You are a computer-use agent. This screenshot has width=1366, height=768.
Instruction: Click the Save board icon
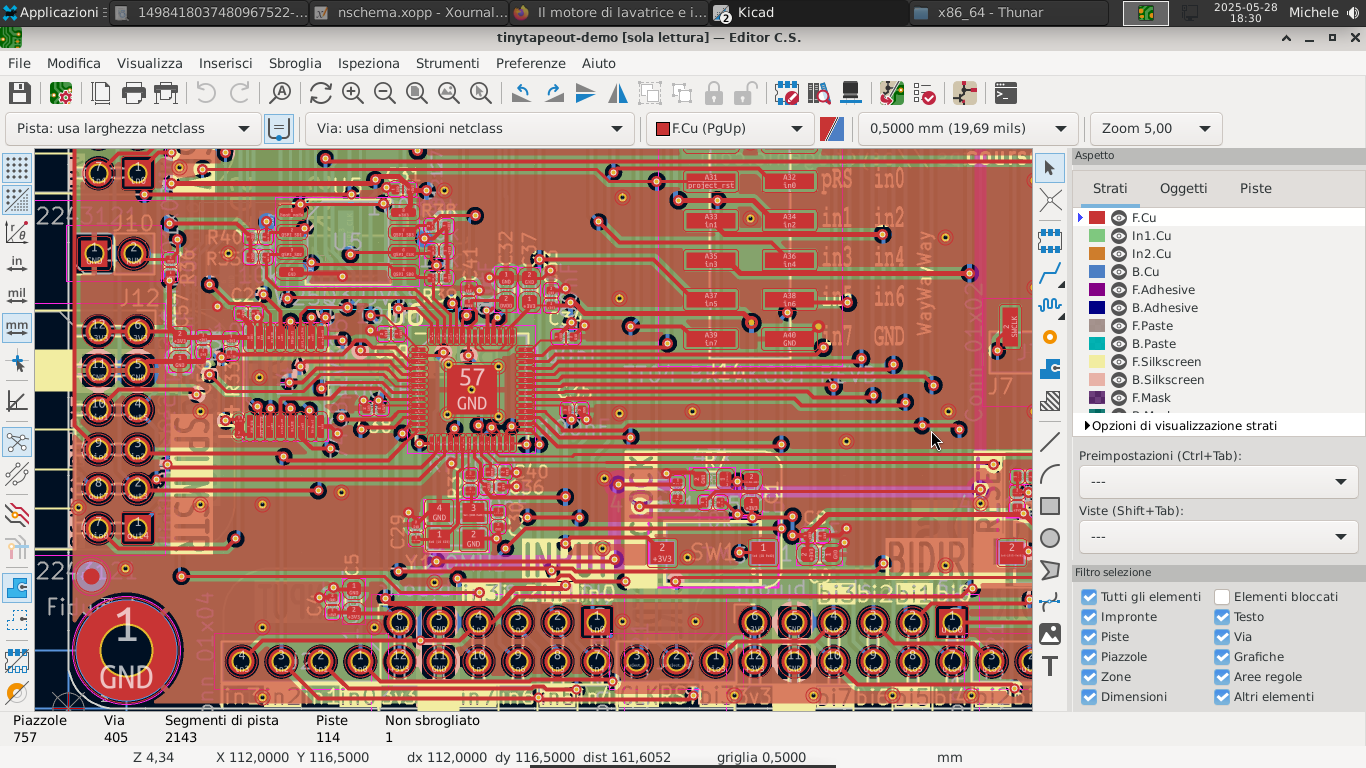tap(19, 93)
